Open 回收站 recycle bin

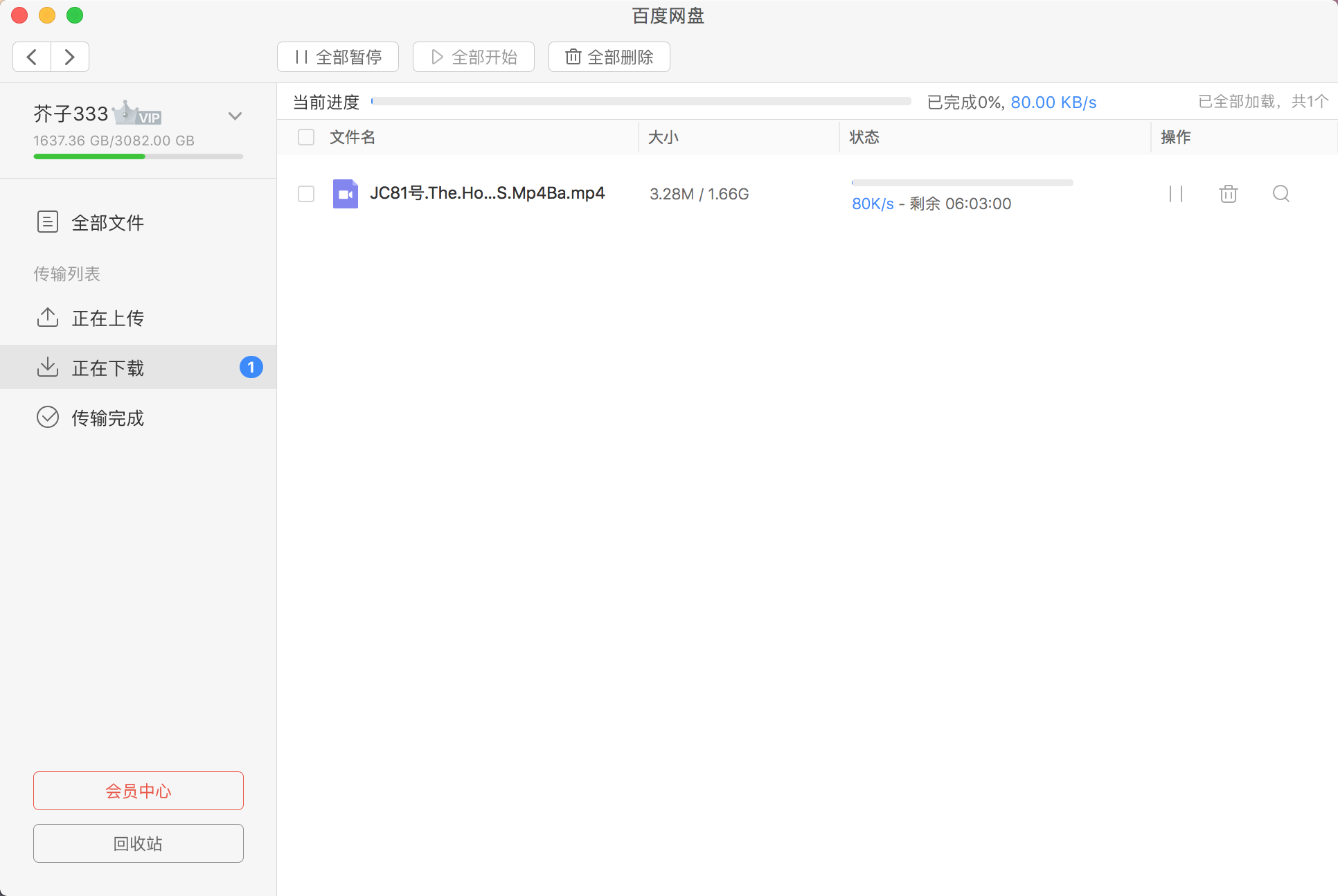click(x=139, y=843)
